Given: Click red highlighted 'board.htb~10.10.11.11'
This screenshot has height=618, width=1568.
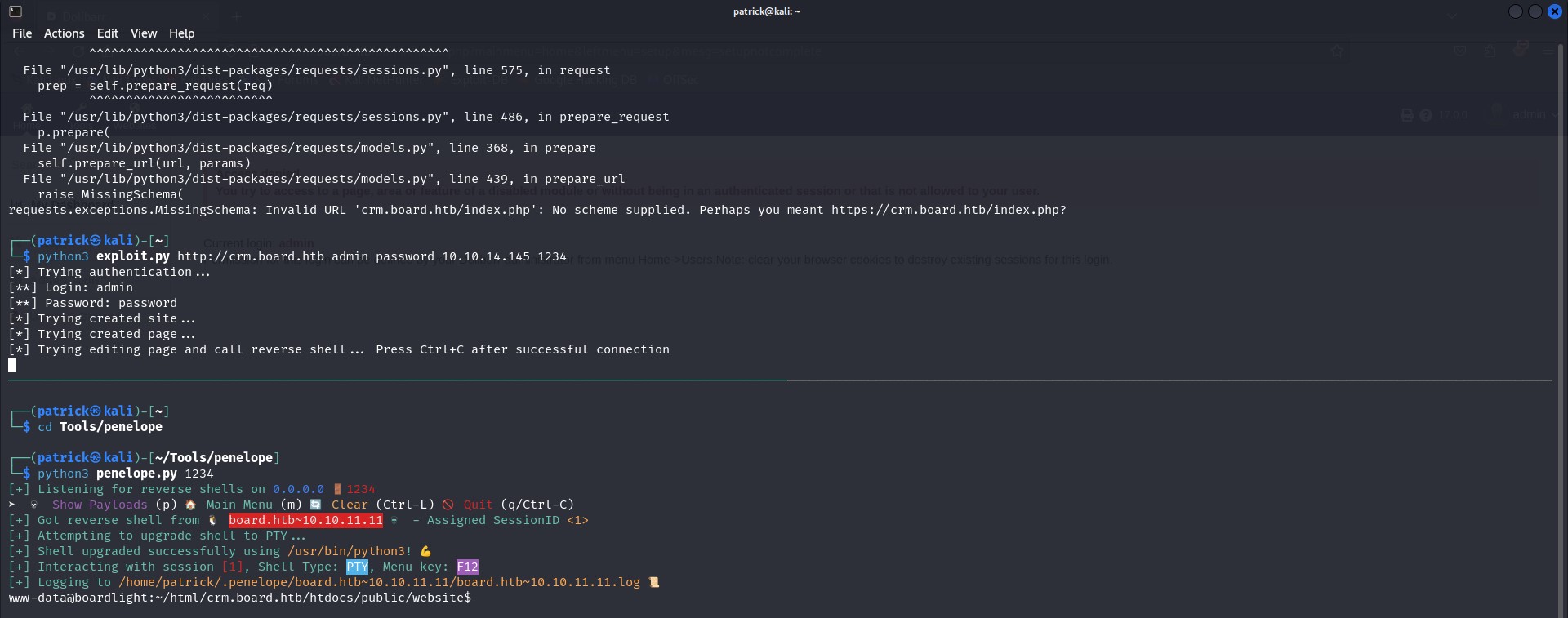Looking at the screenshot, I should coord(305,520).
